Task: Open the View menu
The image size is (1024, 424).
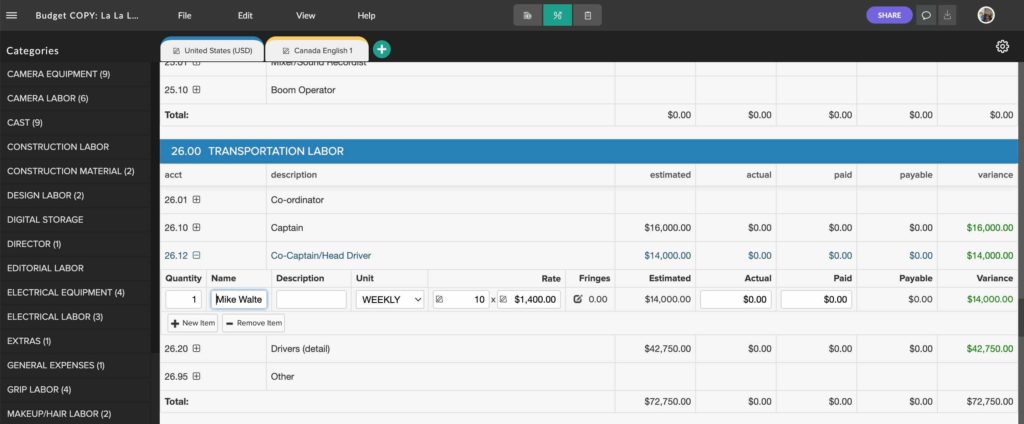Action: tap(306, 15)
